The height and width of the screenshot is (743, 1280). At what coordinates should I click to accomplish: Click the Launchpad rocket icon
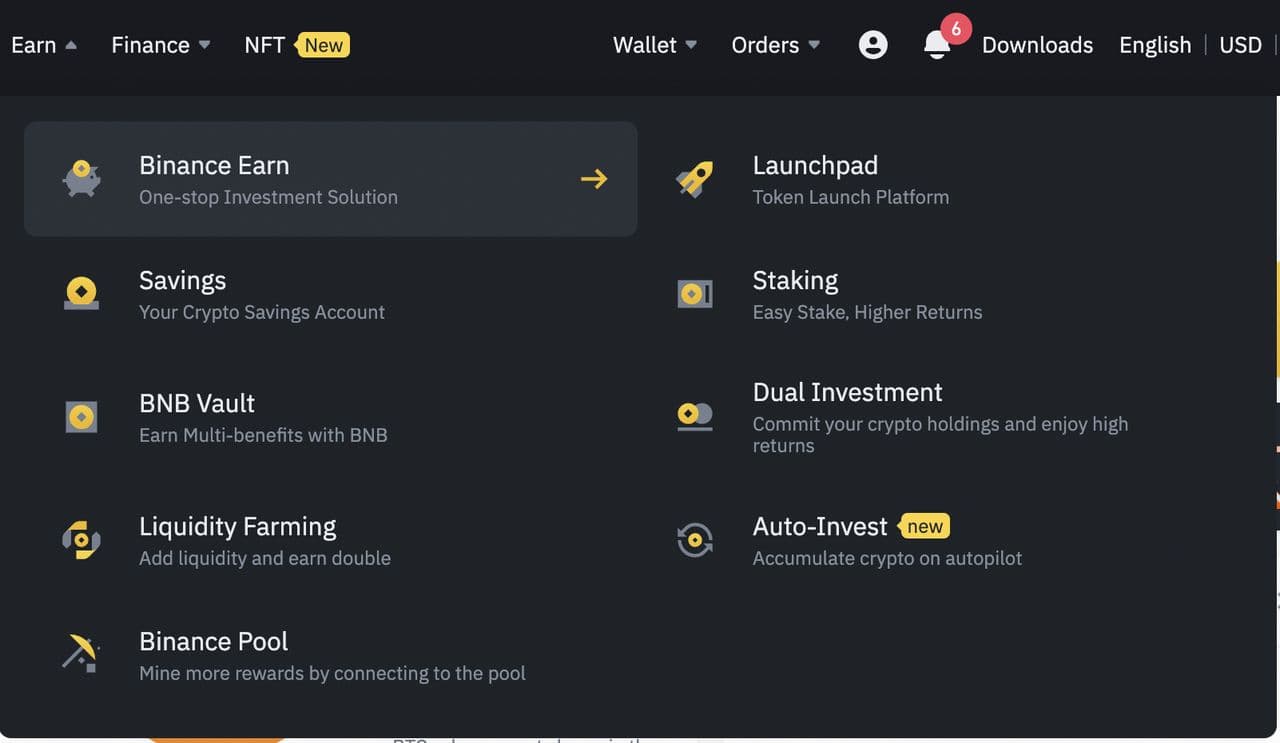(x=695, y=179)
